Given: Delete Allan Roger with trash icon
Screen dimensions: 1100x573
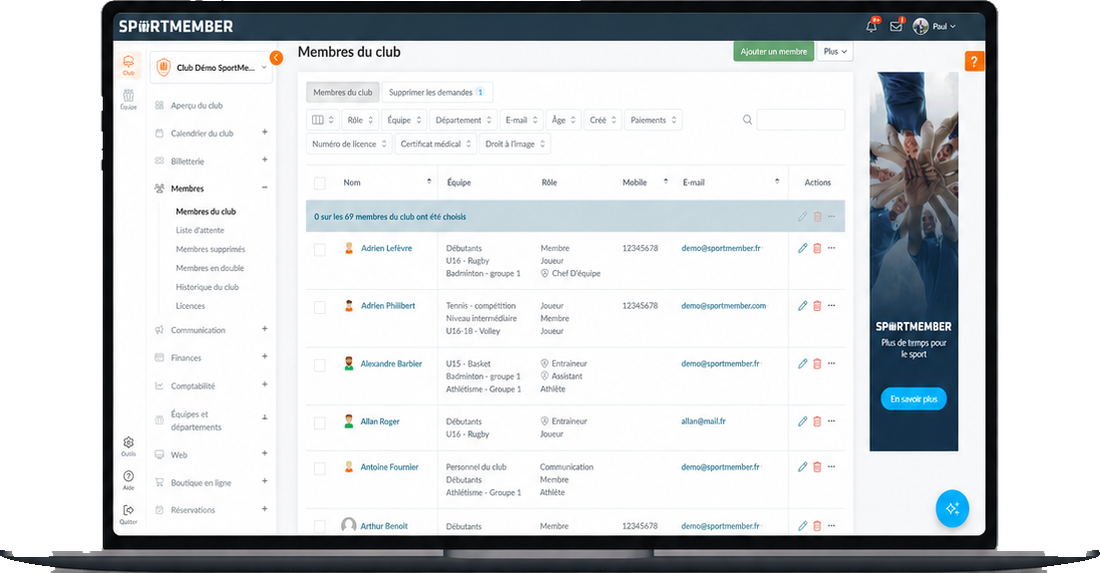Looking at the screenshot, I should point(817,422).
